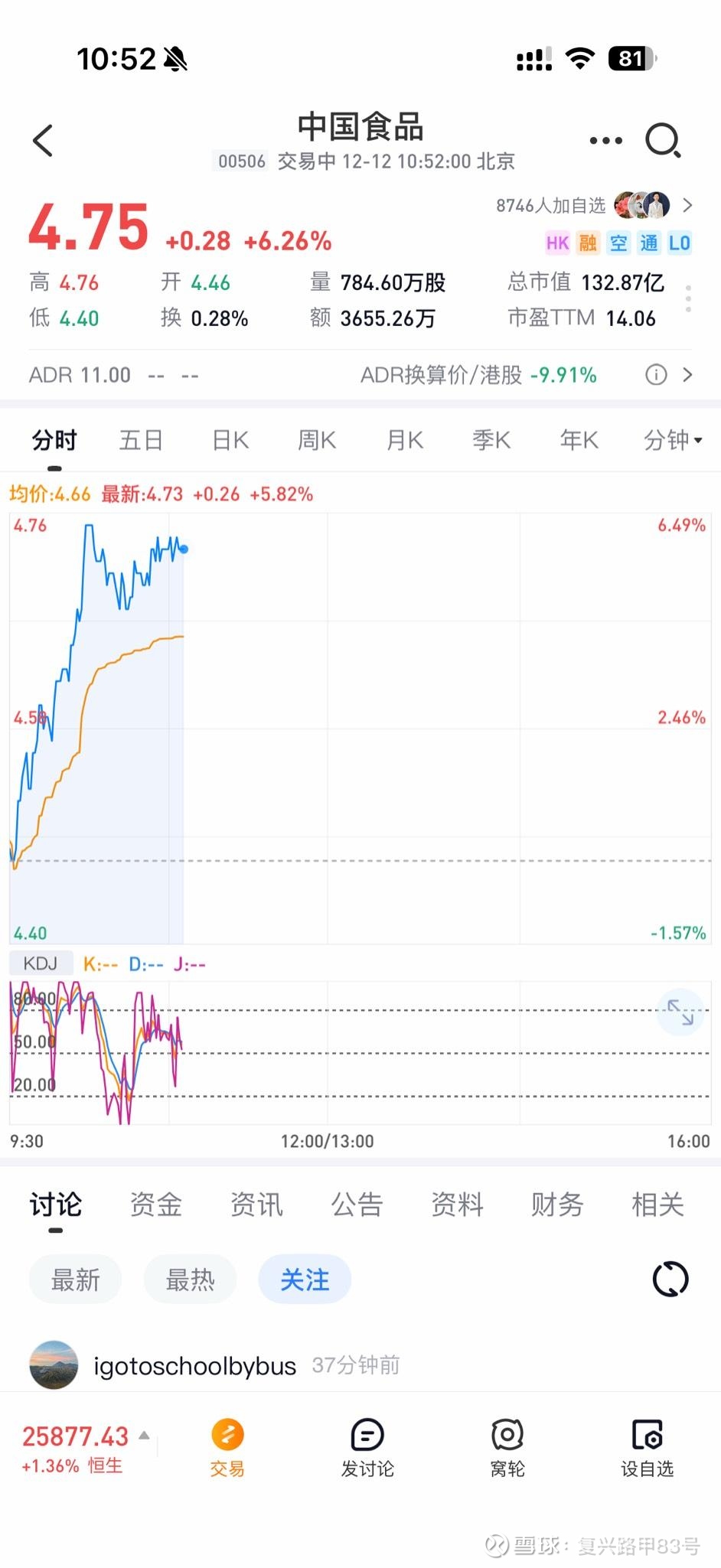Switch to the 日K chart tab
The image size is (721, 1568).
point(230,440)
